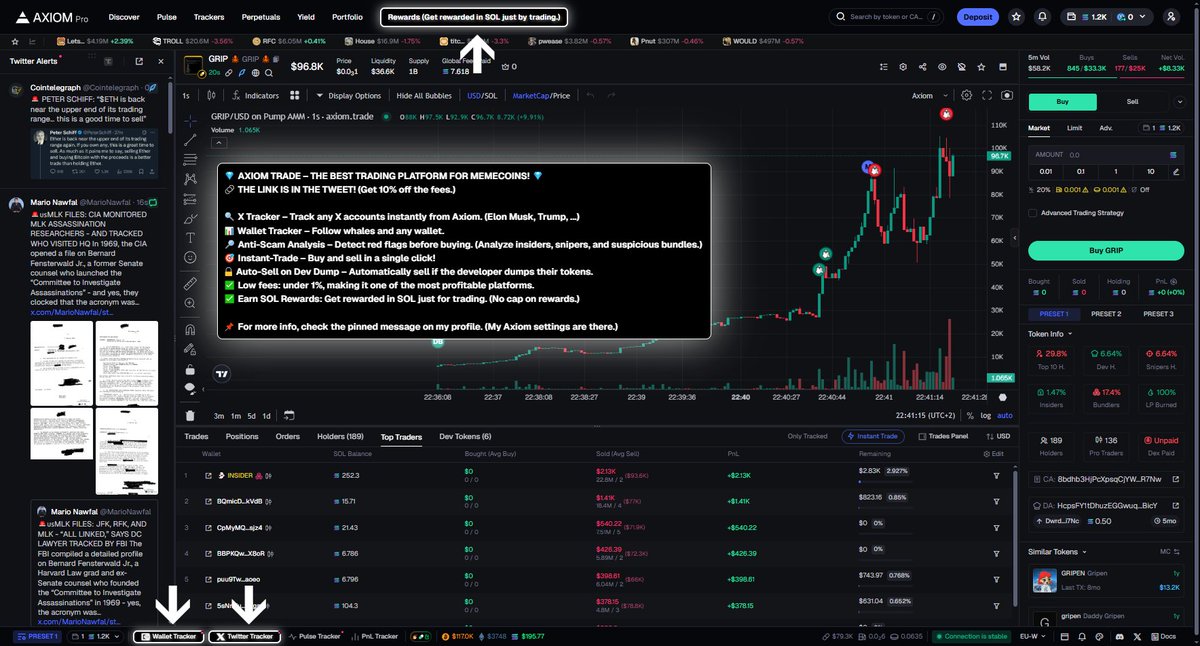The width and height of the screenshot is (1200, 646).
Task: Expand the chevron beside Buy/Sell tabs
Action: 1179,101
